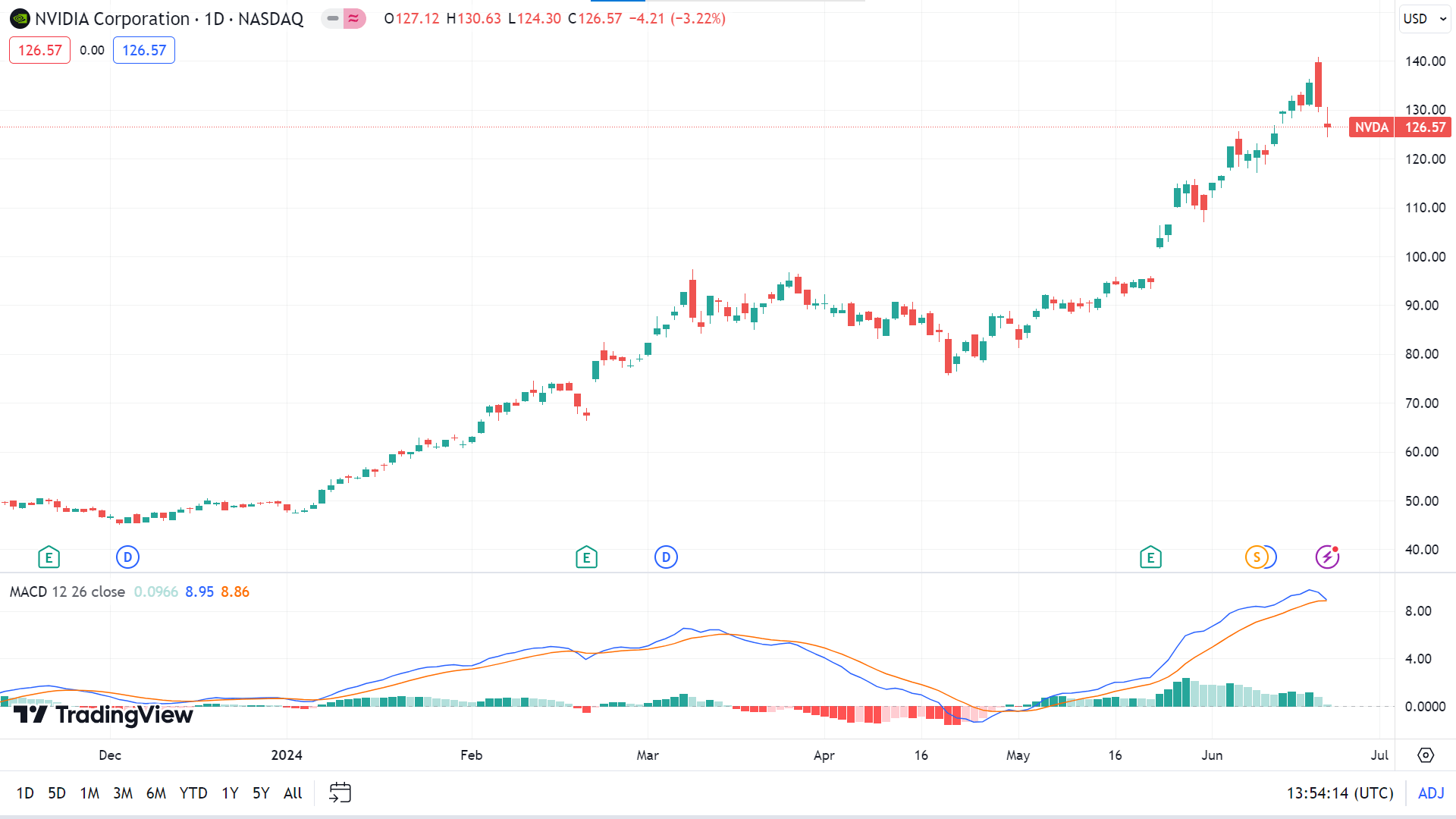Click the 0.00 spread value
The height and width of the screenshot is (819, 1456).
point(92,50)
